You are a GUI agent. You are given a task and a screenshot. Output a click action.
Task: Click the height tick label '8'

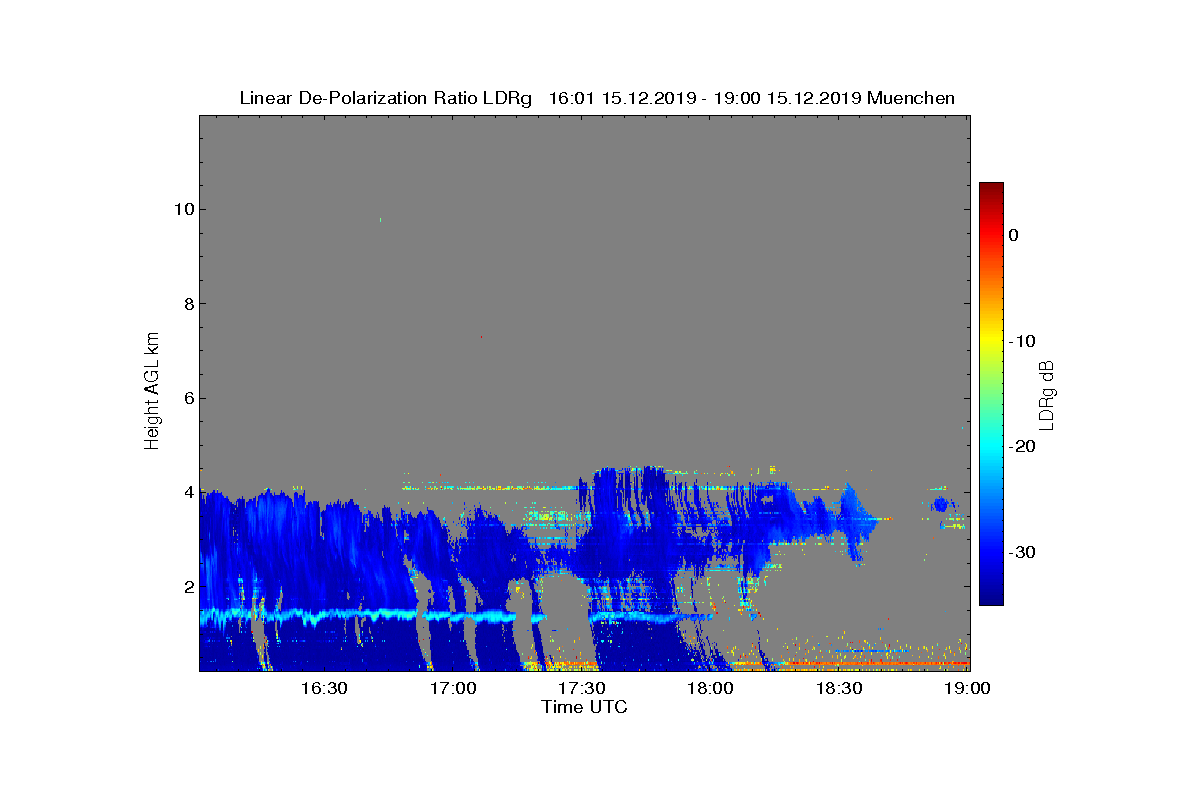(x=188, y=304)
